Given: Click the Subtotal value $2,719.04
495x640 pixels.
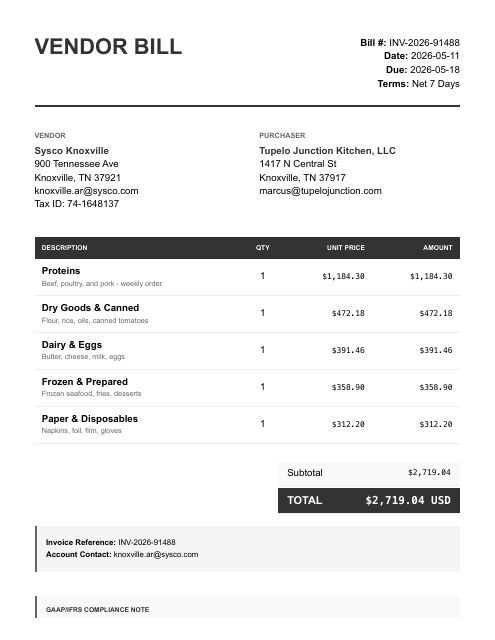Looking at the screenshot, I should click(x=429, y=472).
